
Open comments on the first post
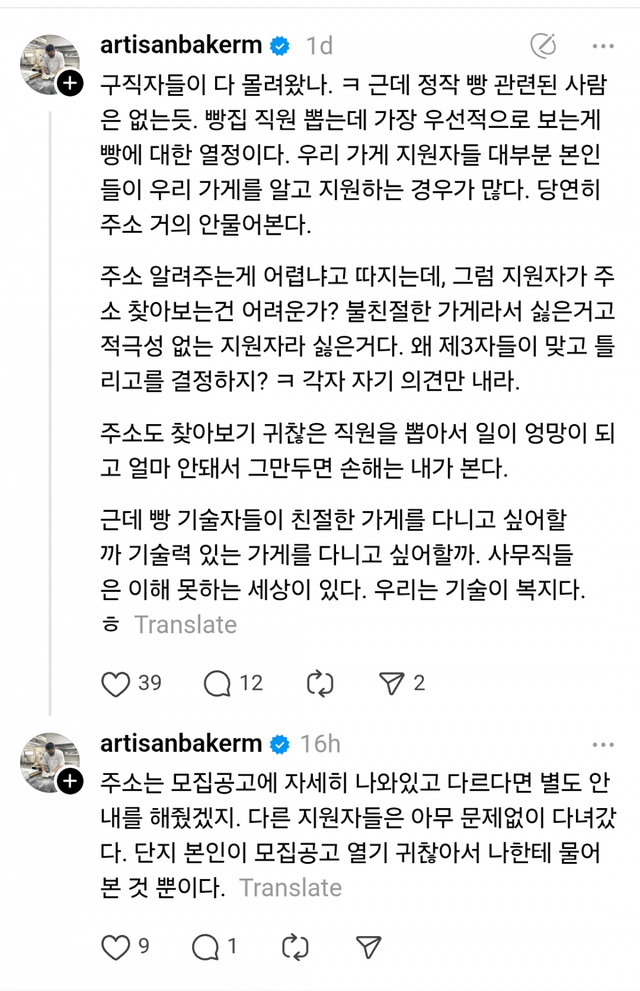[217, 683]
